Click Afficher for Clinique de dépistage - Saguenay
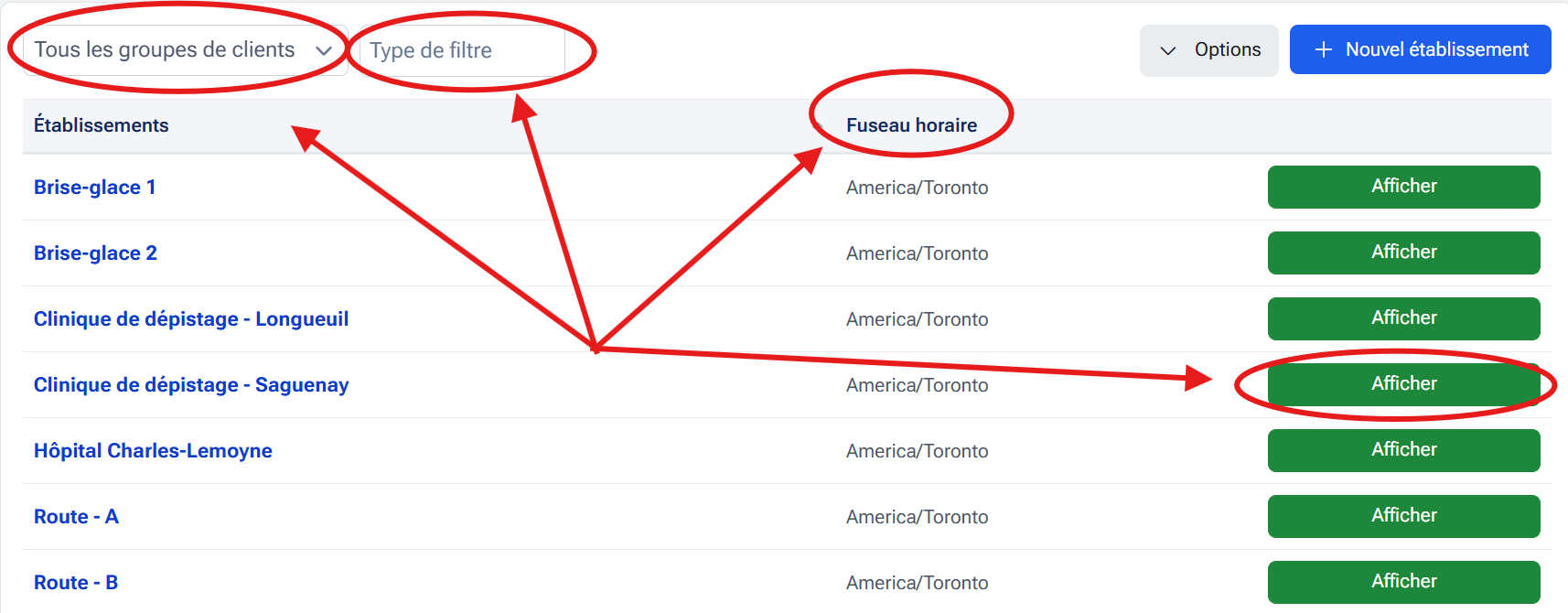1568x613 pixels. click(1403, 384)
